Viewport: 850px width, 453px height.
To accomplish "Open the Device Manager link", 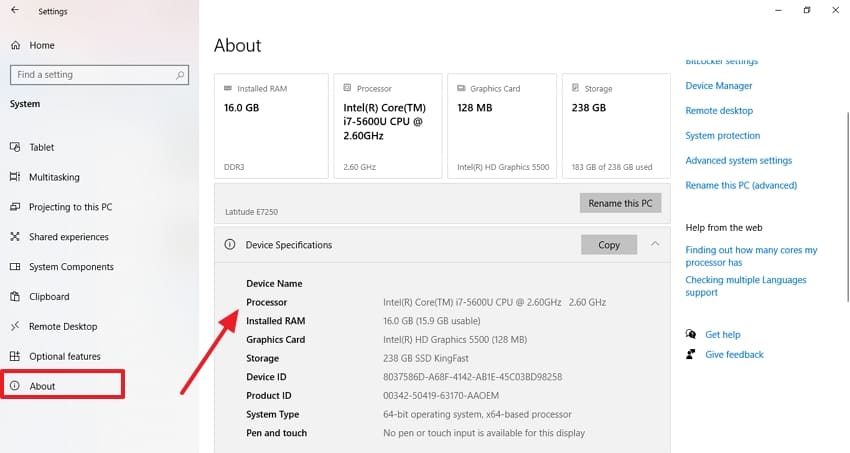I will (718, 86).
